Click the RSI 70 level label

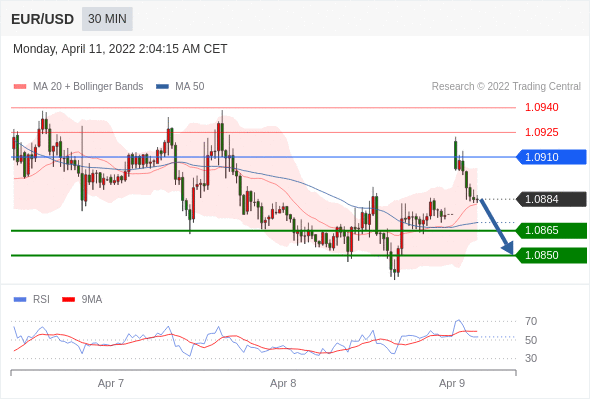[x=531, y=321]
